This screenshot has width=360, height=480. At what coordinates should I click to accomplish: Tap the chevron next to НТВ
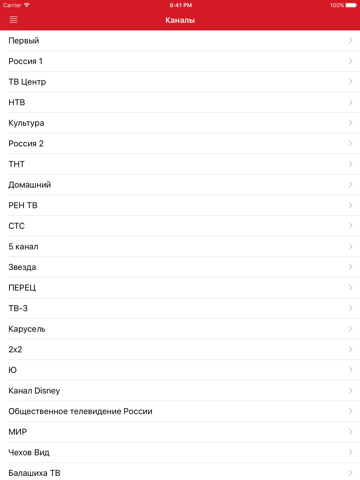tap(350, 102)
